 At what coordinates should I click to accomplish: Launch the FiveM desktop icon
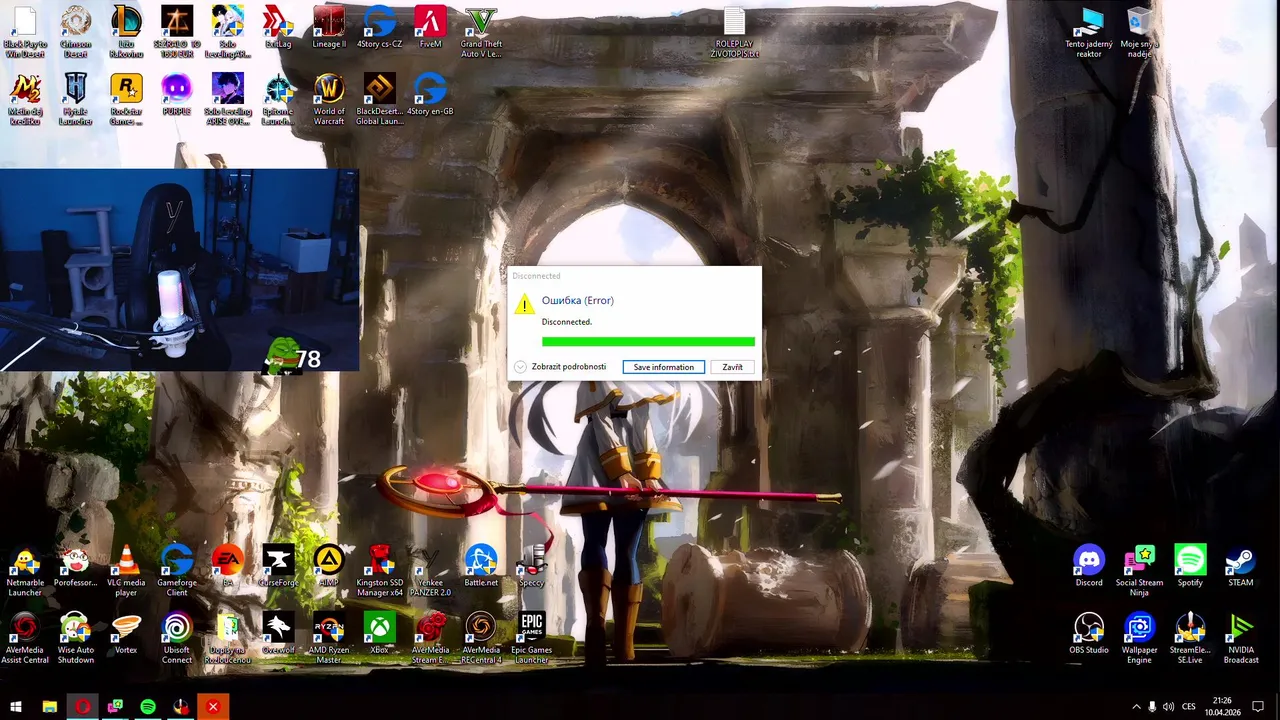point(430,28)
